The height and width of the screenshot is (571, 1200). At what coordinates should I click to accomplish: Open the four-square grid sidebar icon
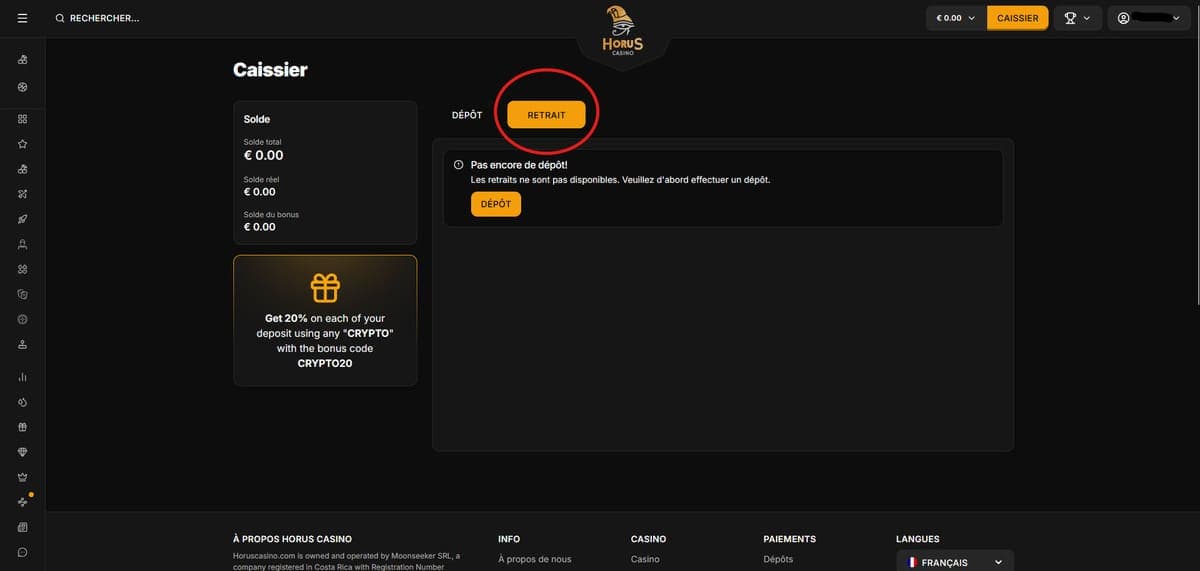(x=22, y=118)
